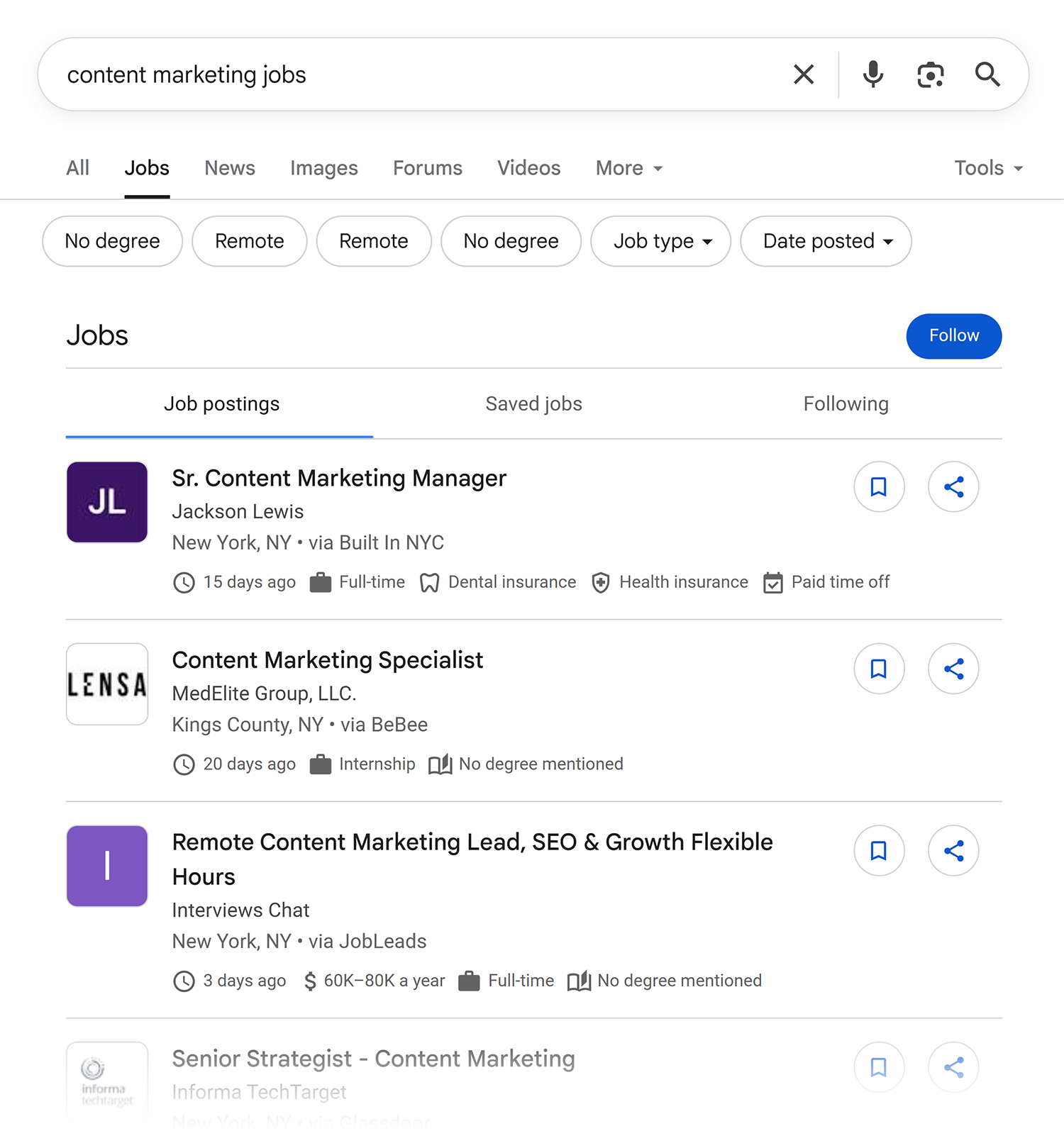The image size is (1064, 1148).
Task: Click the '60K–80K a year' salary
Action: 384,981
